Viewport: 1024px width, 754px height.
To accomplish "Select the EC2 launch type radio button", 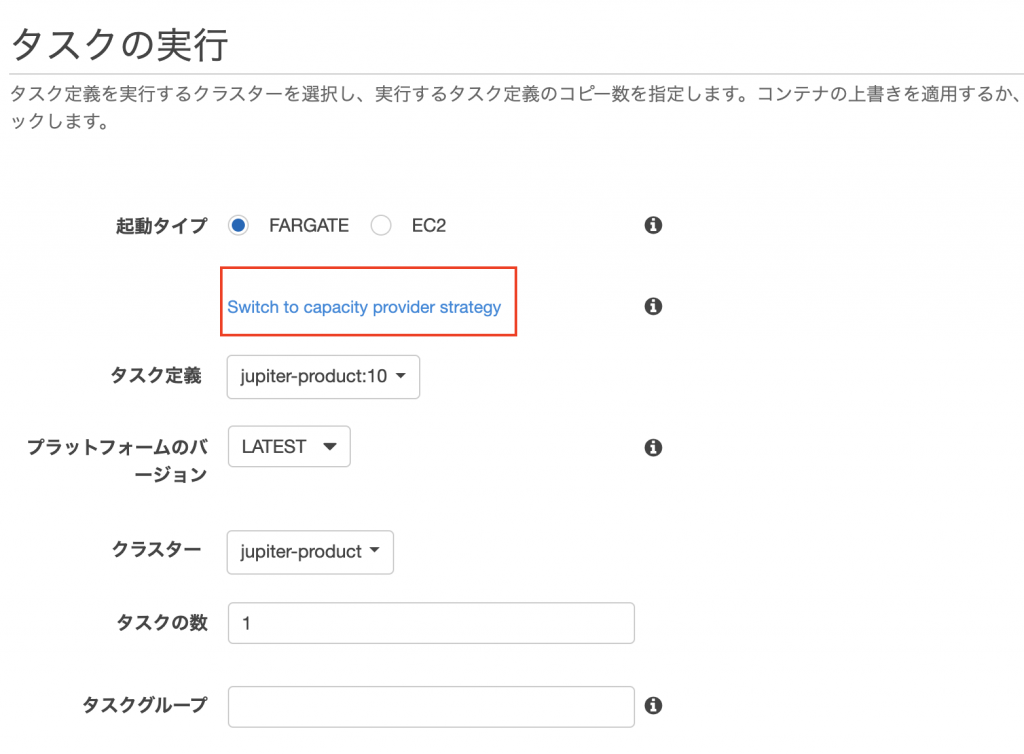I will coord(381,225).
